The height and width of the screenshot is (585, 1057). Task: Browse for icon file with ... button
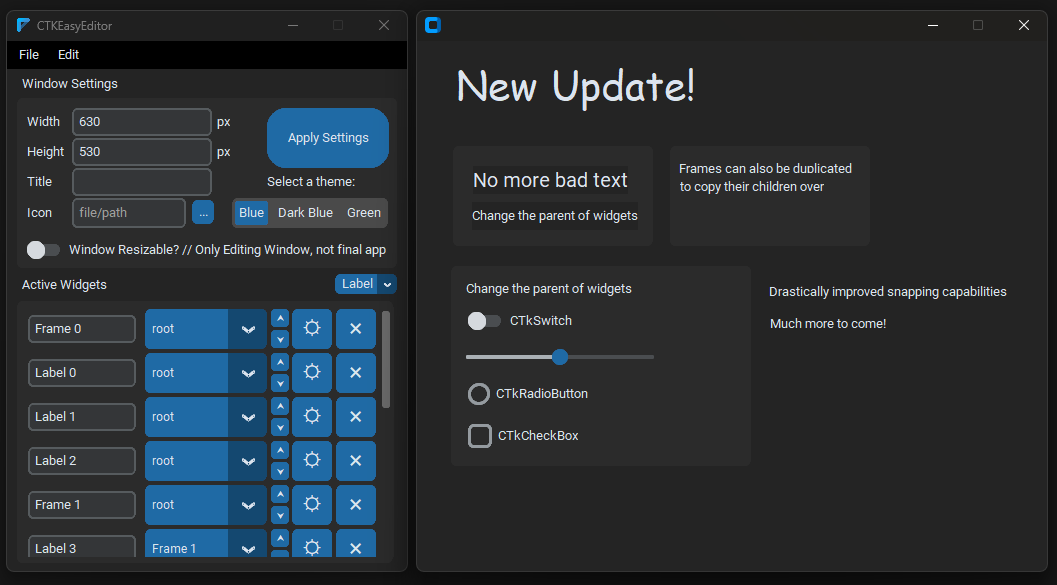click(x=203, y=212)
